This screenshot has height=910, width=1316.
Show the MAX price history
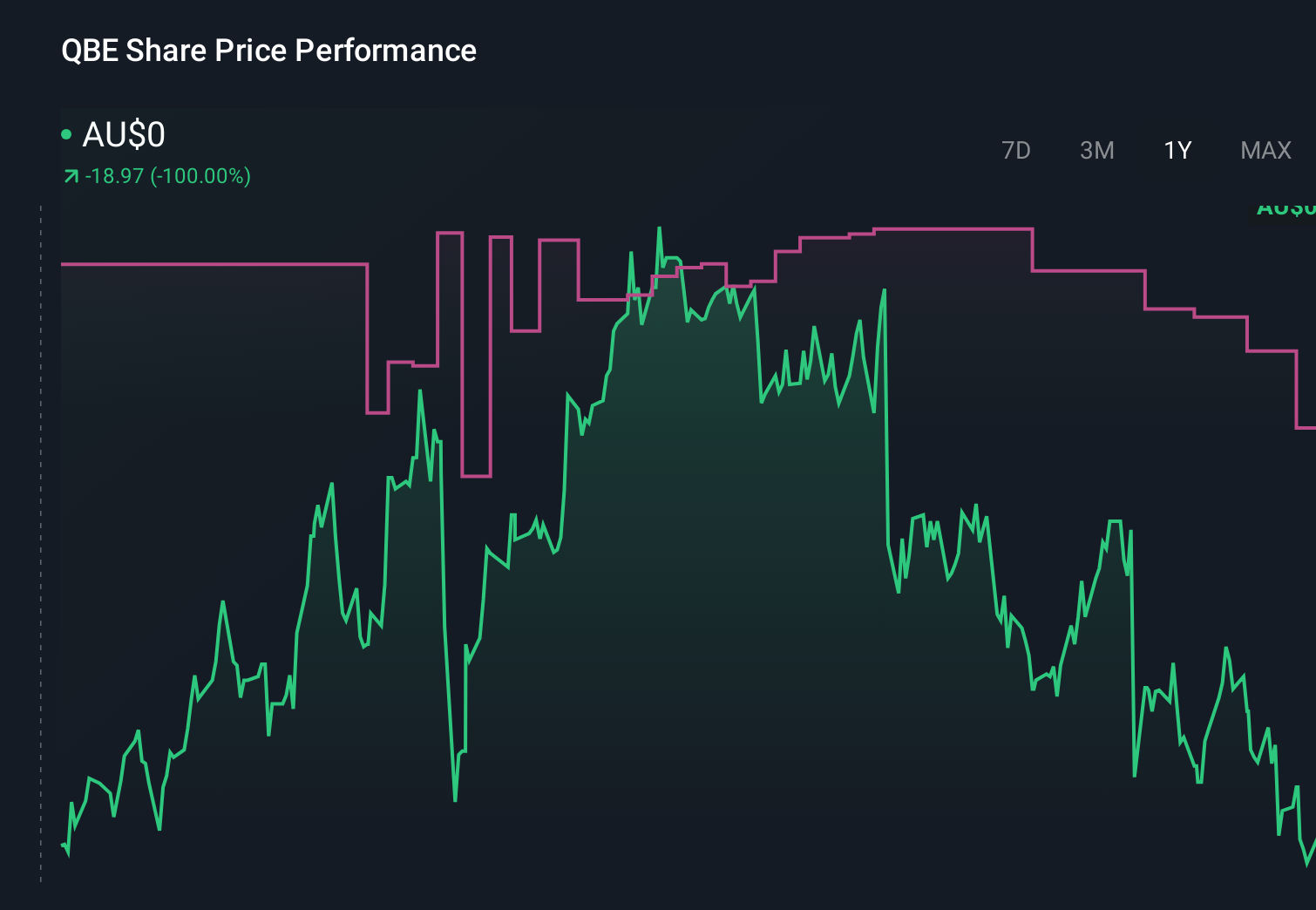pyautogui.click(x=1265, y=151)
